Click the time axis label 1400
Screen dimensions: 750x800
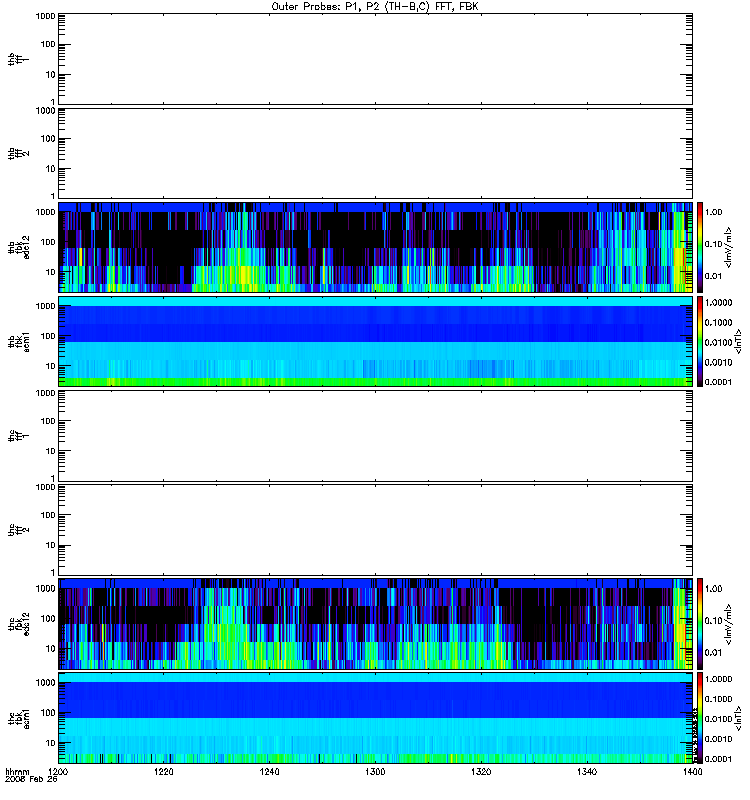pyautogui.click(x=692, y=772)
